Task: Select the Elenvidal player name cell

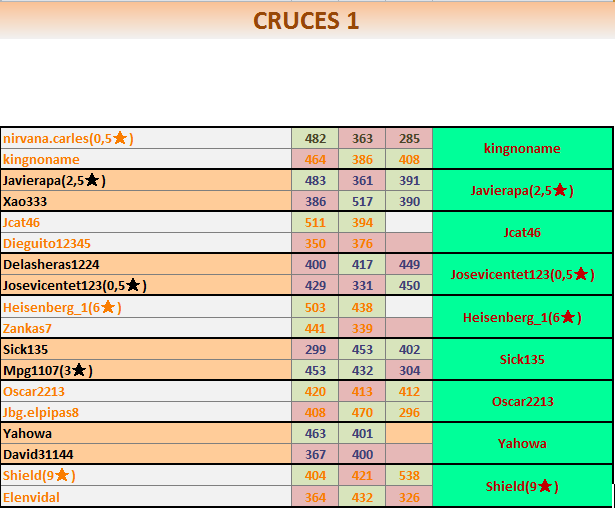Action: coord(145,496)
